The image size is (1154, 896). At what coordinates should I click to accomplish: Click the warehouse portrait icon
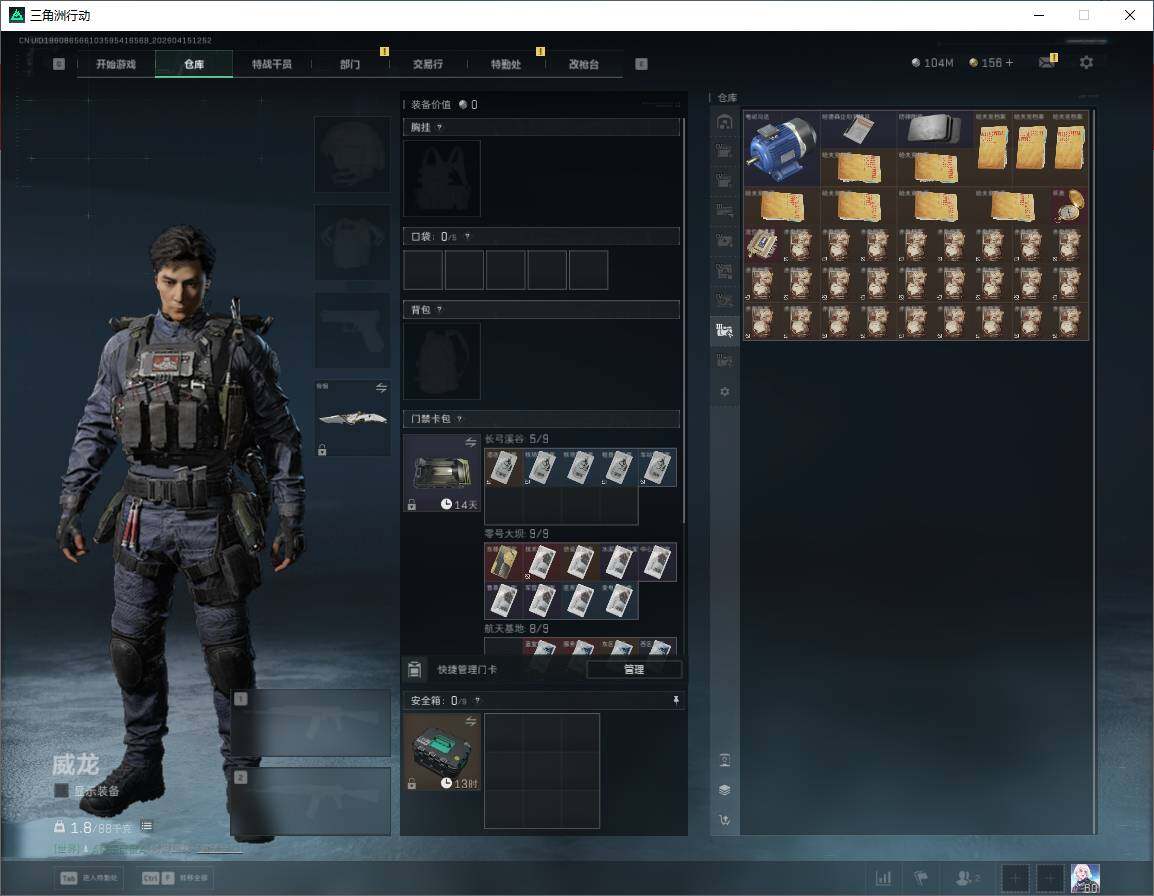[724, 760]
